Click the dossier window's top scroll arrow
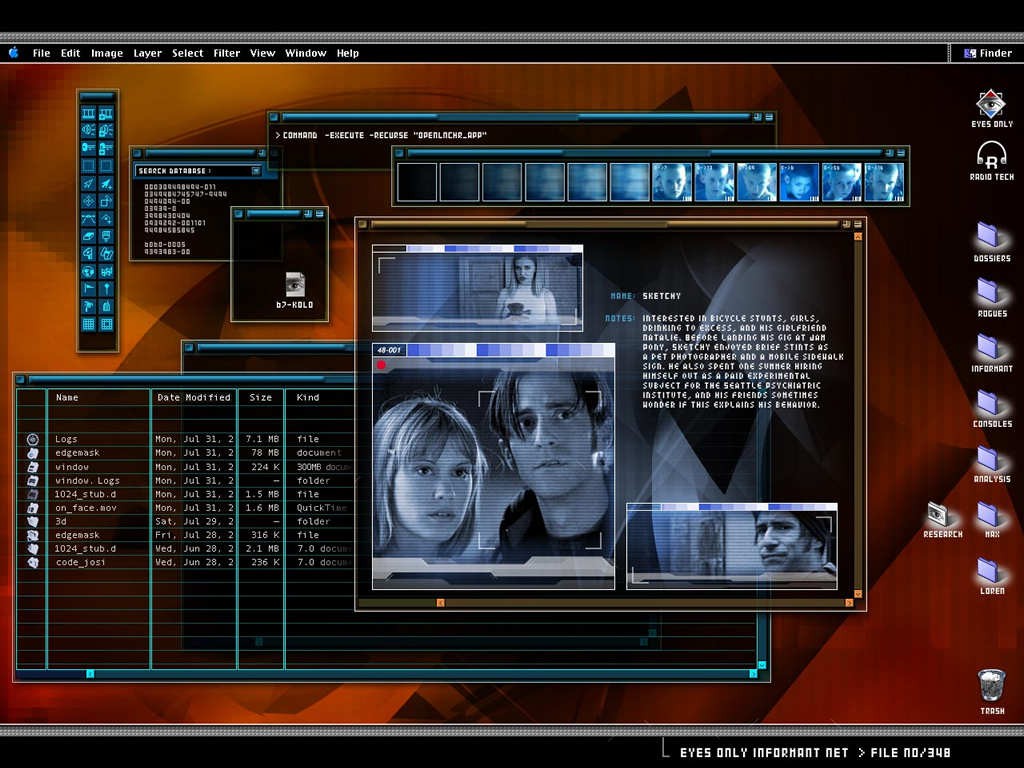Viewport: 1024px width, 768px height. [858, 236]
